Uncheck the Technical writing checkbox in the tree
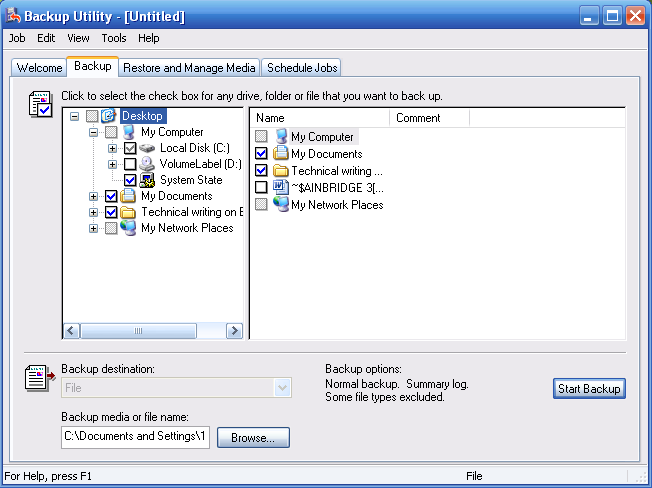The image size is (652, 488). pyautogui.click(x=111, y=212)
